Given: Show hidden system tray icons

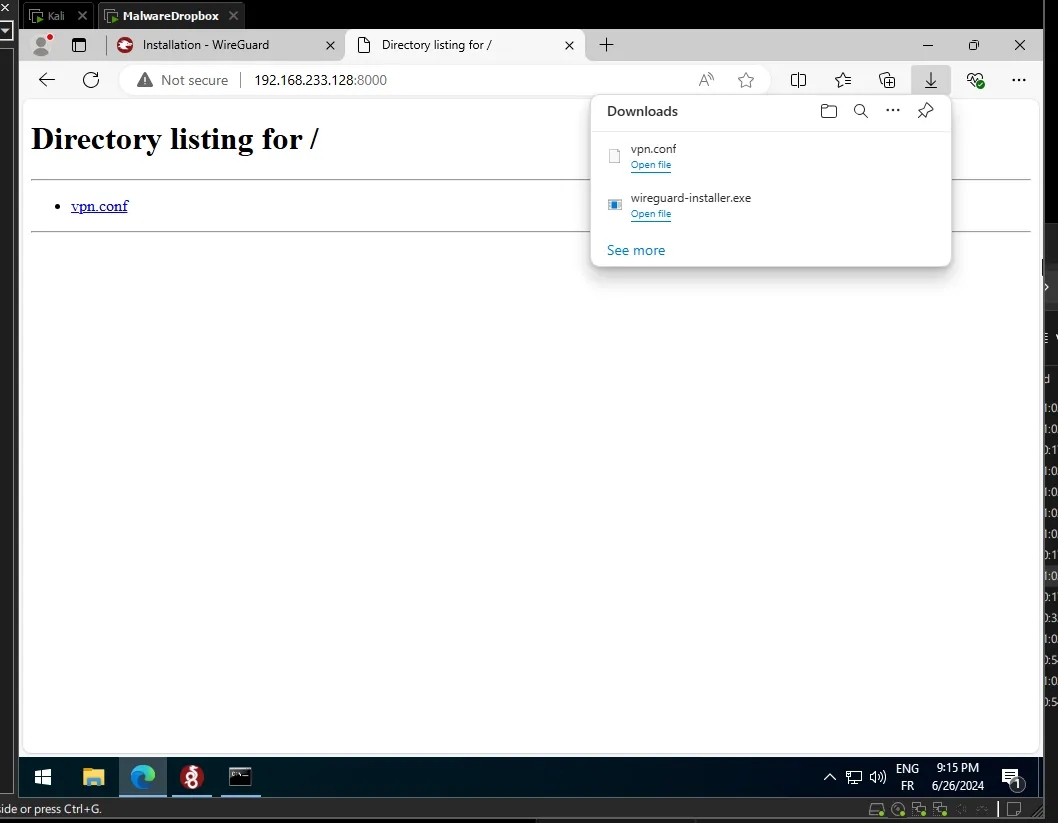Looking at the screenshot, I should pyautogui.click(x=829, y=777).
